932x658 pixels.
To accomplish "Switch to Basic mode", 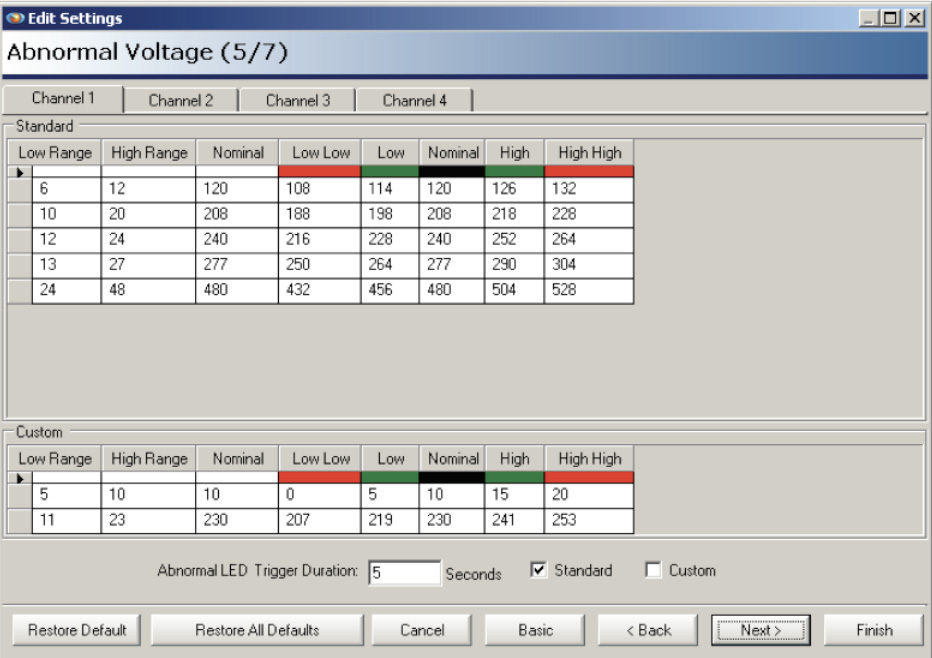I will (536, 630).
